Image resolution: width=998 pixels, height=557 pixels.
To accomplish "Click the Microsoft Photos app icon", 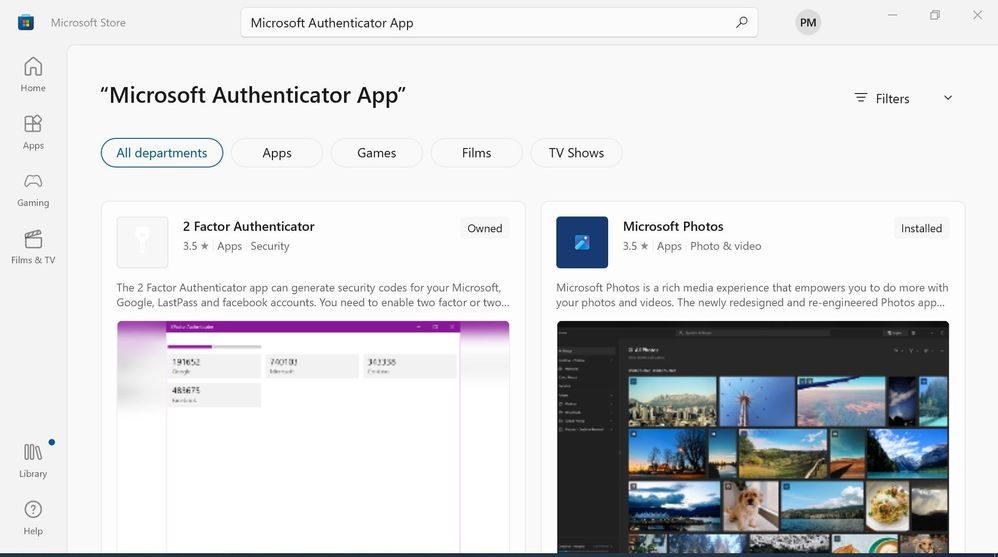I will [x=582, y=242].
